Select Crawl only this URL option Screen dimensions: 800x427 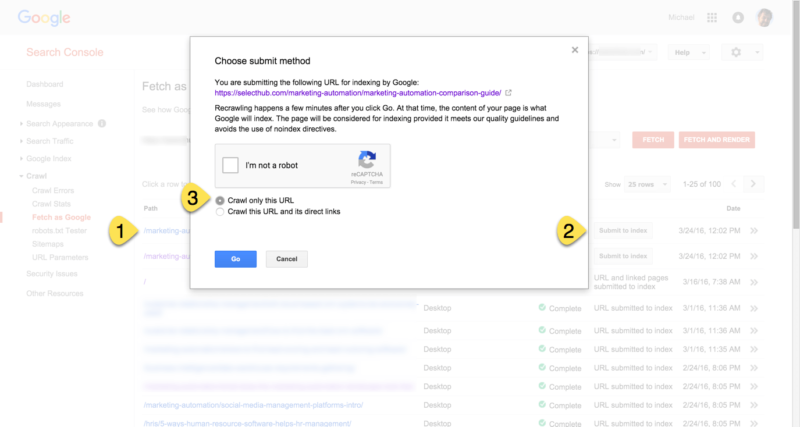coord(220,200)
